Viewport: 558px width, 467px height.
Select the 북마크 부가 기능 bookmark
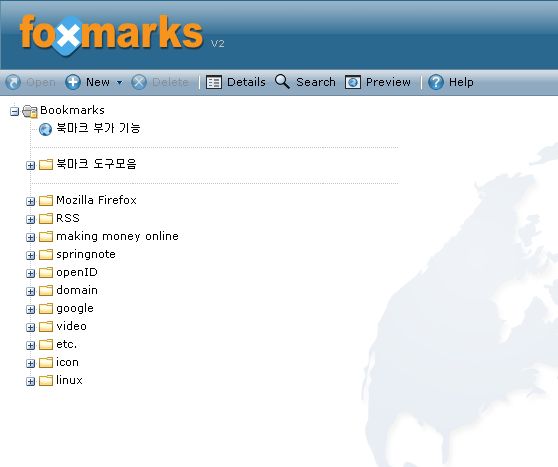click(98, 128)
